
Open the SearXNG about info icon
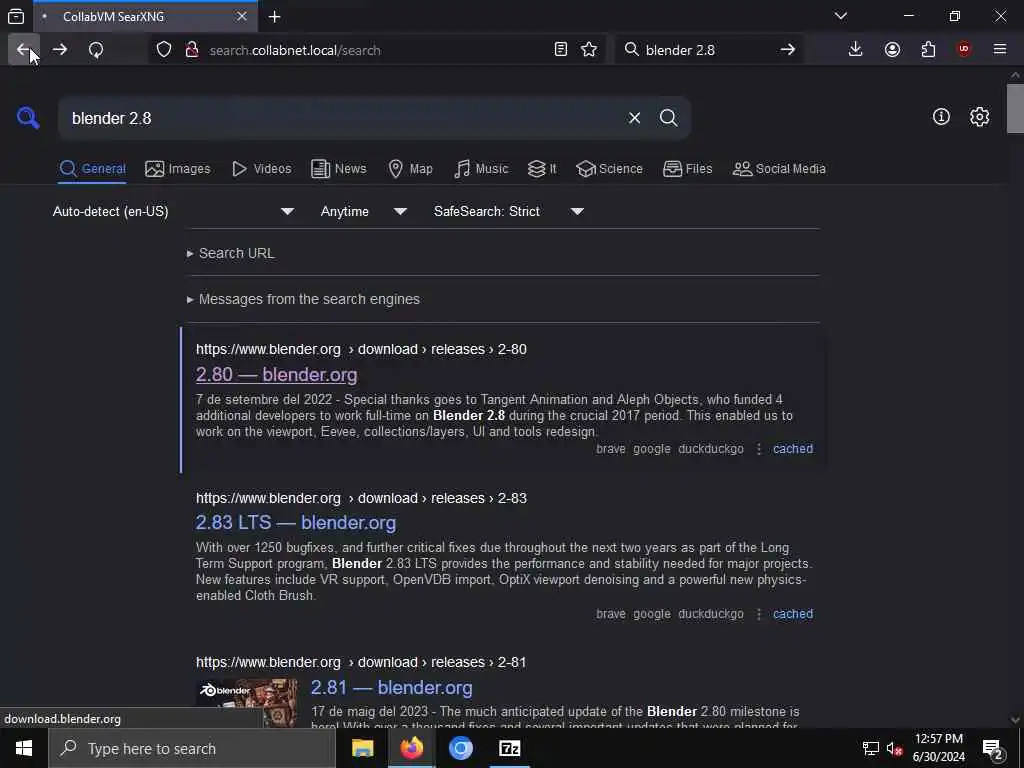pos(941,117)
